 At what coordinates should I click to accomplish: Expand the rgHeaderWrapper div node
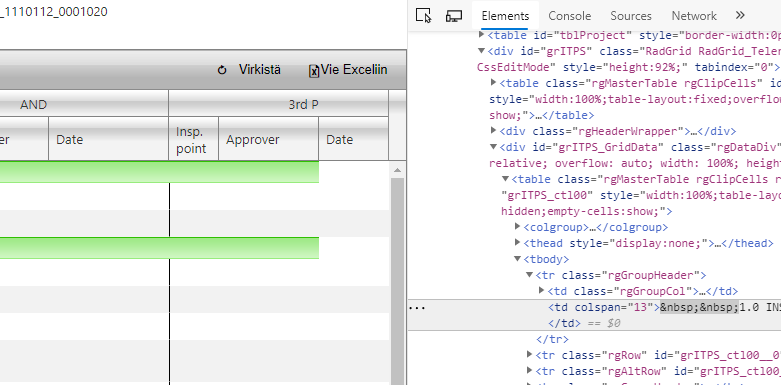pos(494,131)
